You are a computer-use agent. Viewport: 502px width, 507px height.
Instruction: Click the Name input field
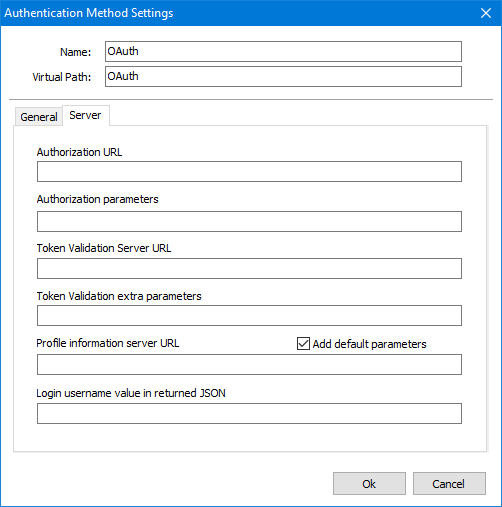[x=283, y=52]
